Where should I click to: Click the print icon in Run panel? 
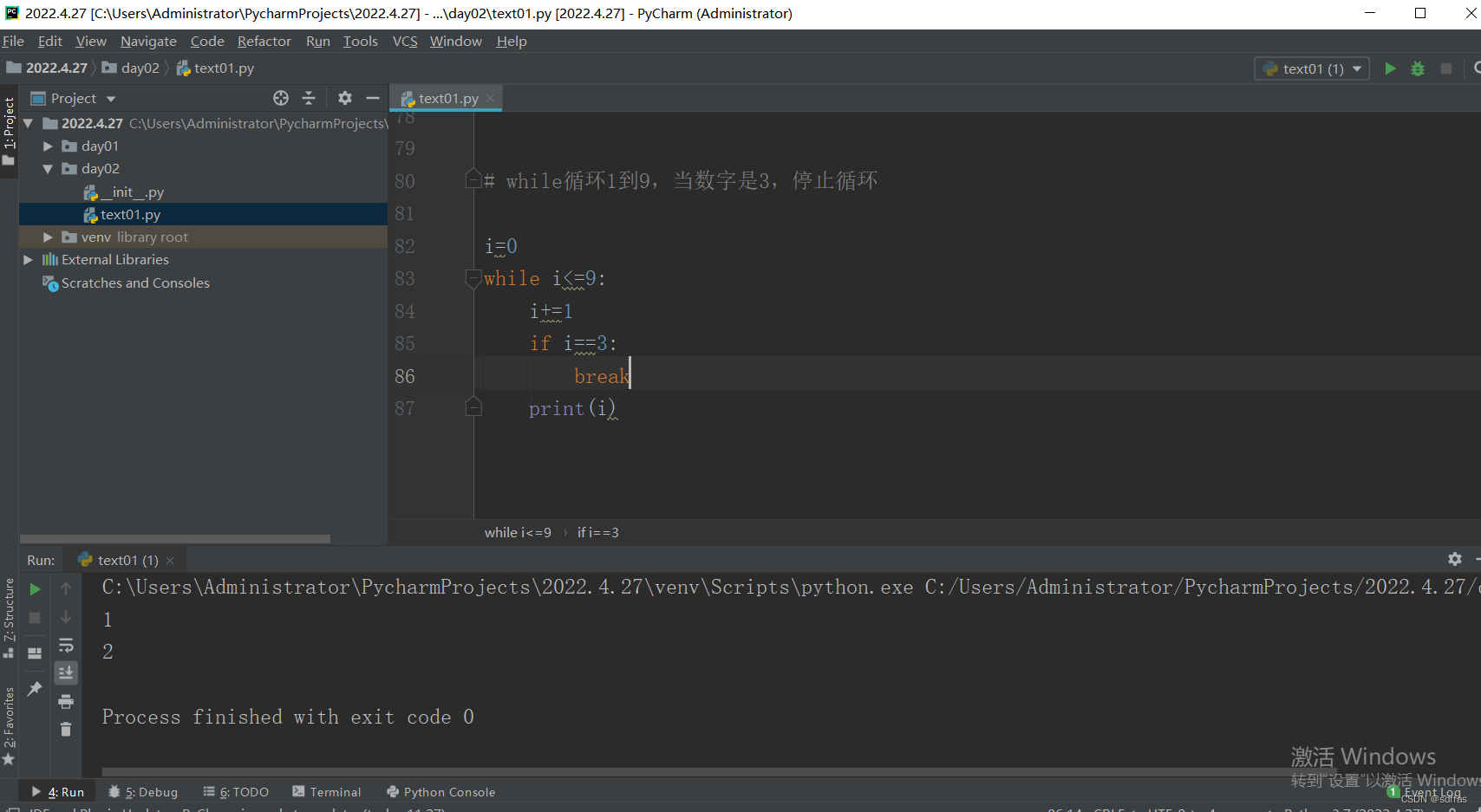click(66, 702)
